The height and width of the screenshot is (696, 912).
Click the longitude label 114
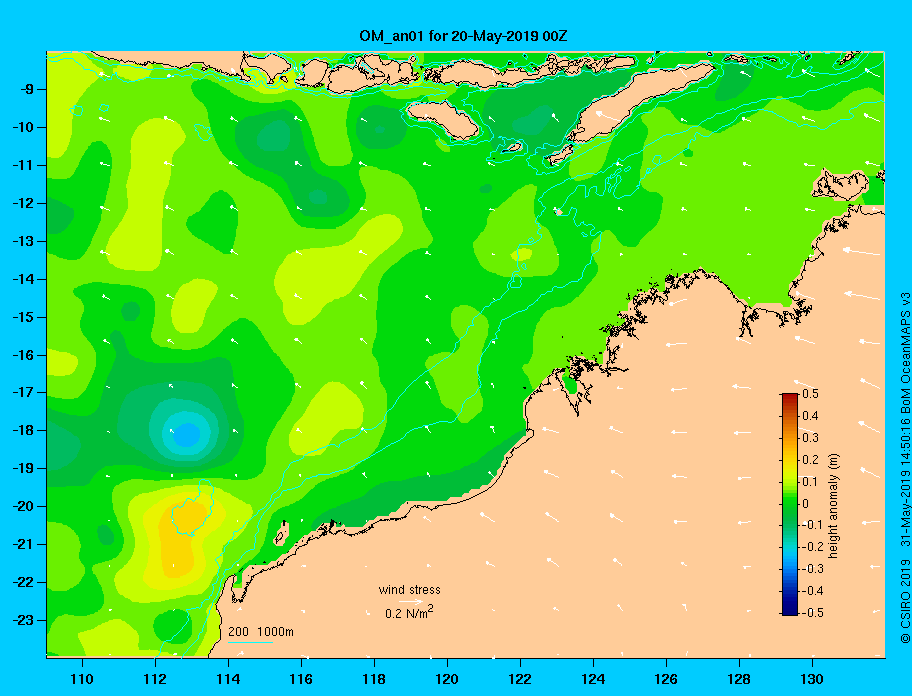click(x=228, y=679)
